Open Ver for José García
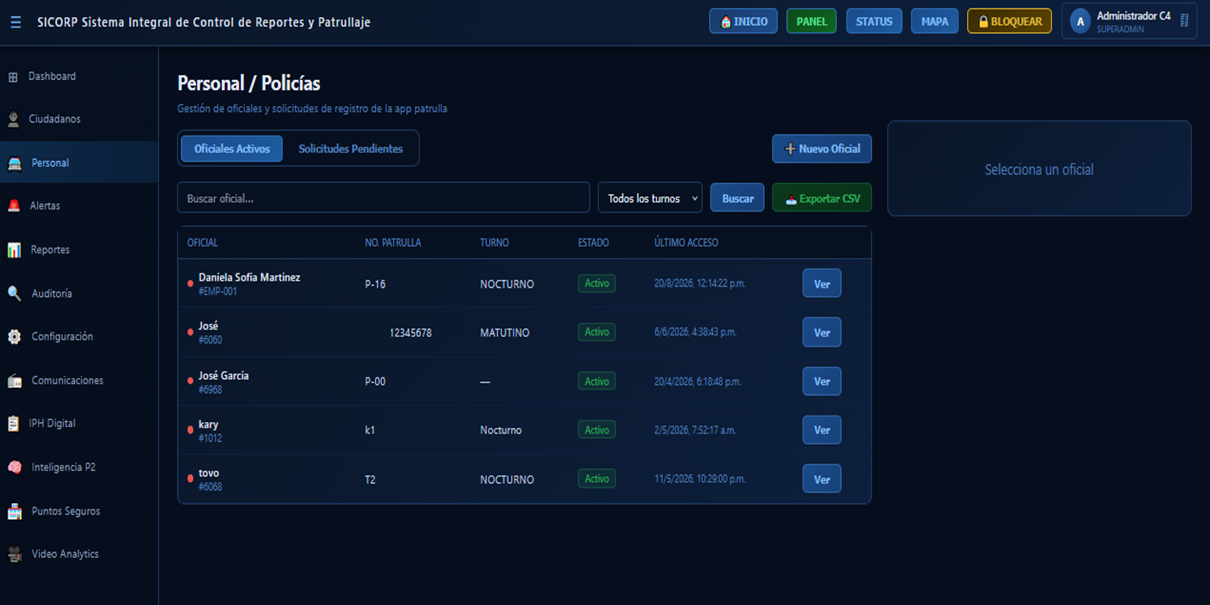 pyautogui.click(x=822, y=381)
